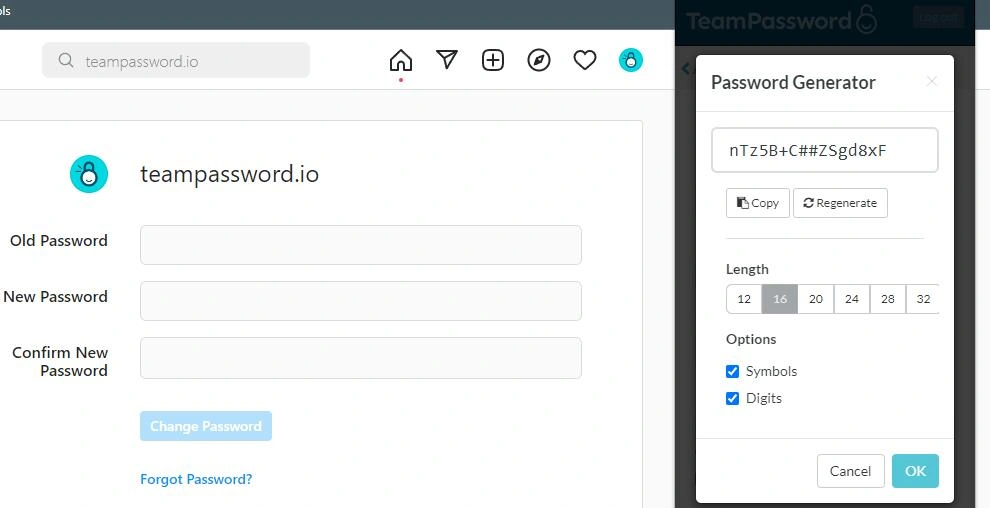Open direct messages paper plane icon
Screen dimensions: 990x508
click(x=447, y=60)
